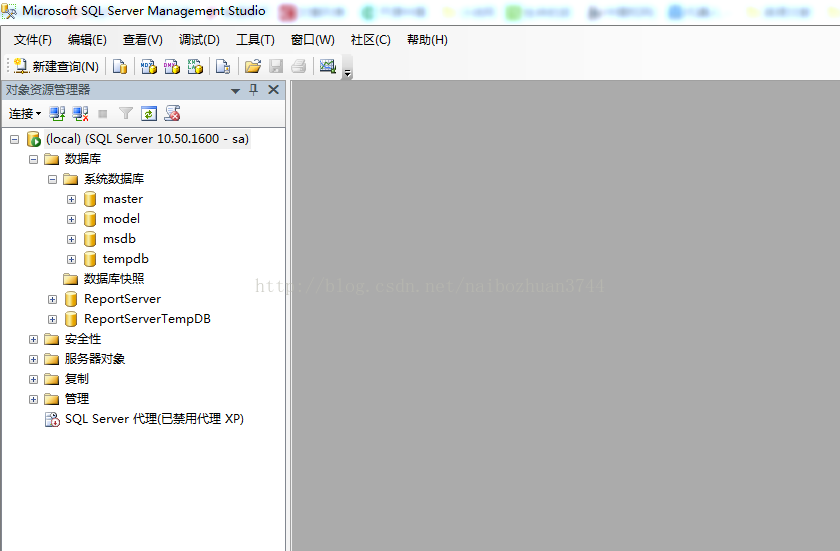Image resolution: width=840 pixels, height=551 pixels.
Task: Click the Database Engine Query icon
Action: click(x=120, y=66)
